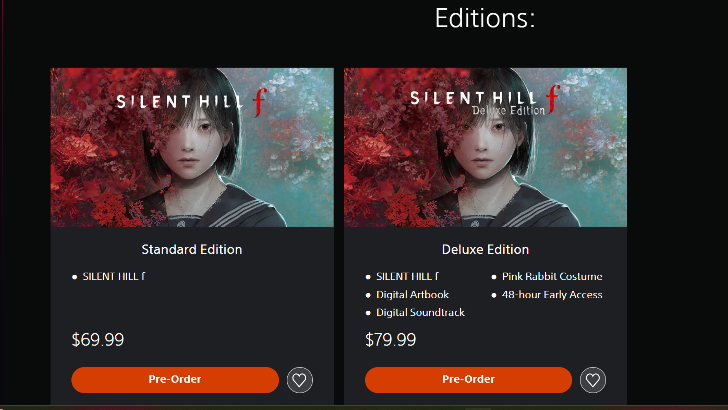
Task: Click the $79.99 price label
Action: (x=391, y=340)
